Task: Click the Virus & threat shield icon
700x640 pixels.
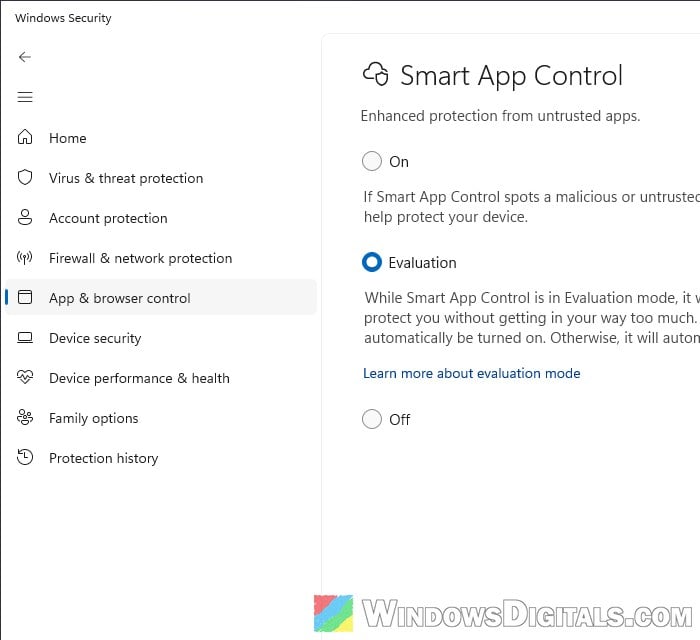Action: 25,177
